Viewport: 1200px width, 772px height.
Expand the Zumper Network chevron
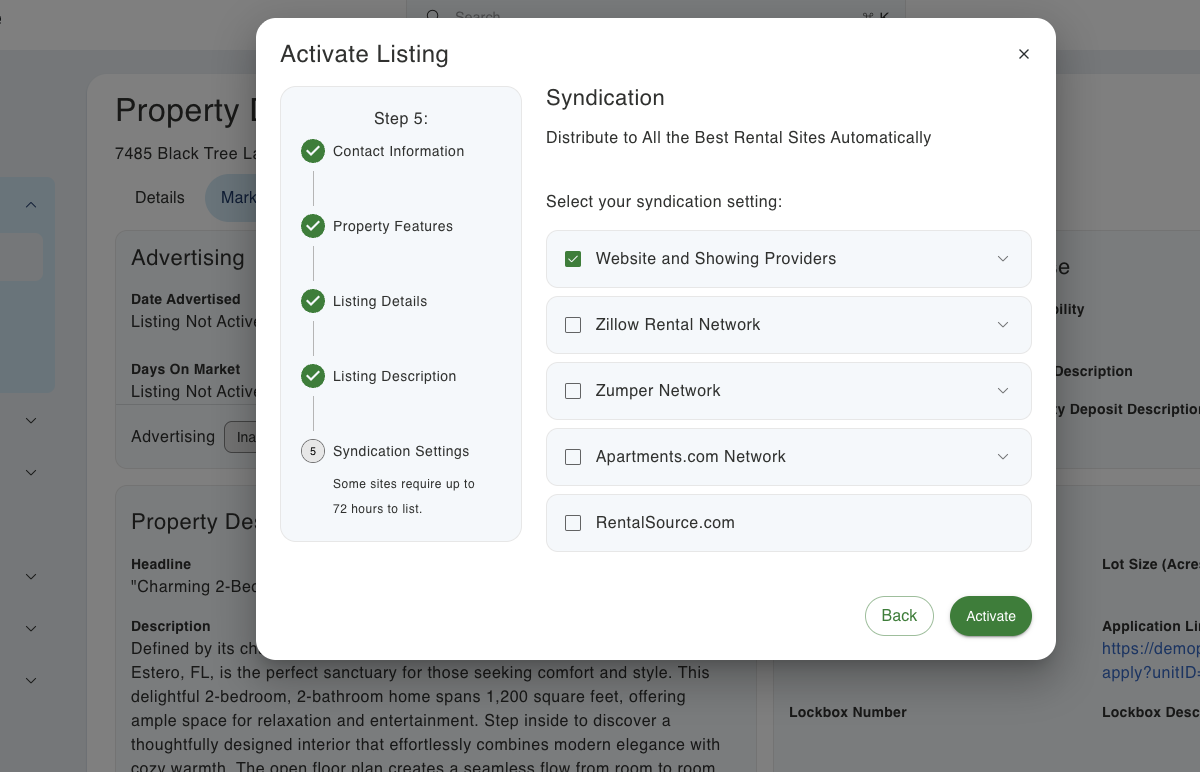click(1003, 391)
